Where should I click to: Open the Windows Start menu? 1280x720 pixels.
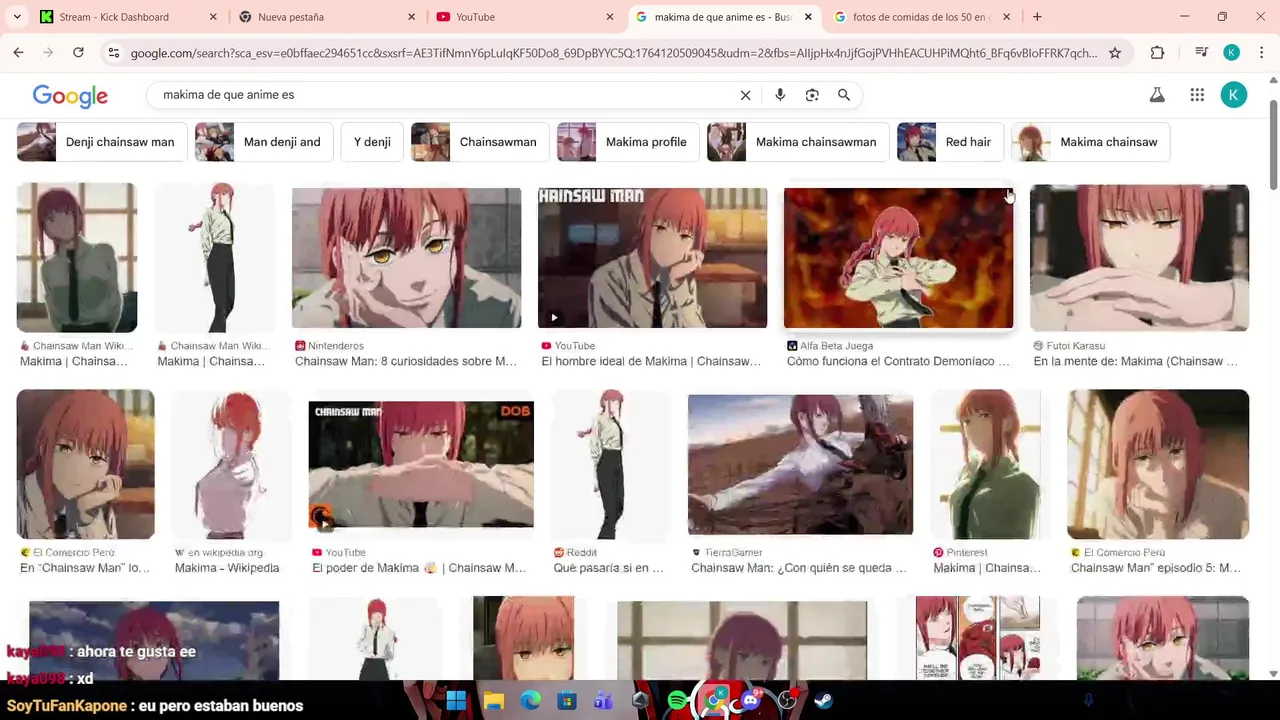456,701
